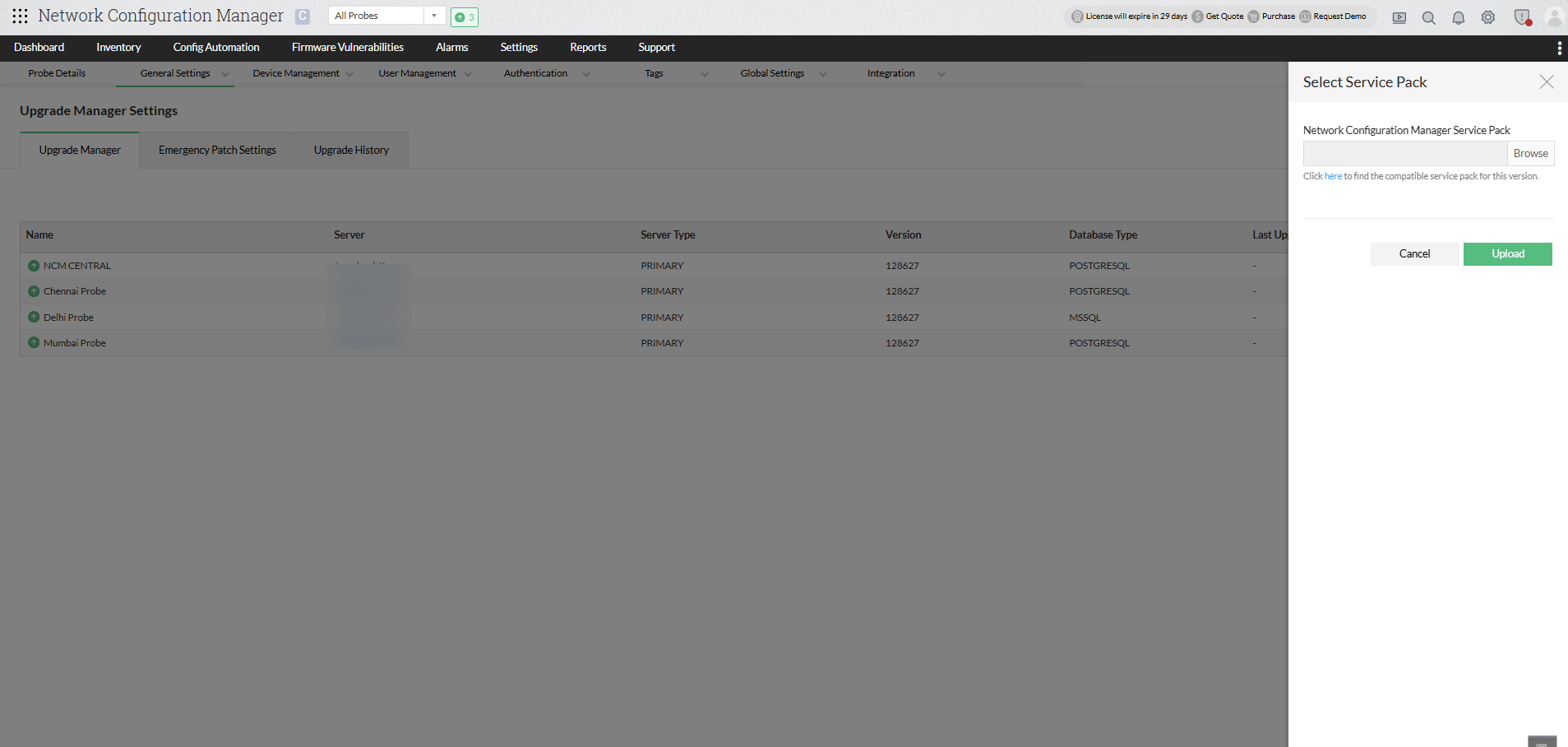Sort by the Server column header
Viewport: 1568px width, 747px height.
pos(349,235)
